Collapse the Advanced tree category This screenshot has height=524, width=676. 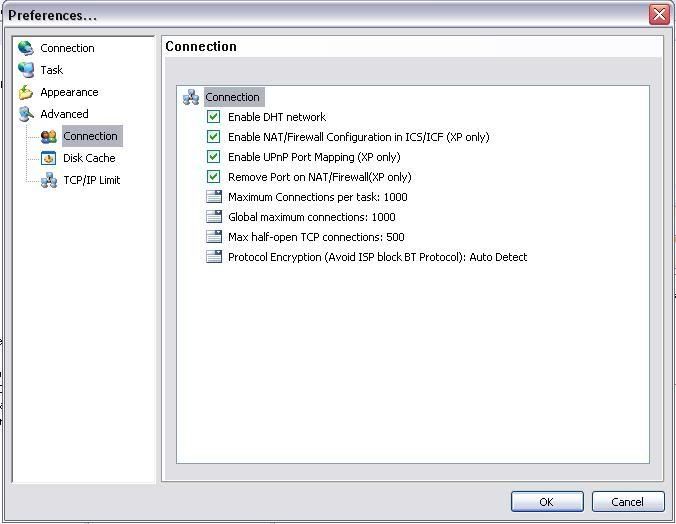click(x=64, y=114)
